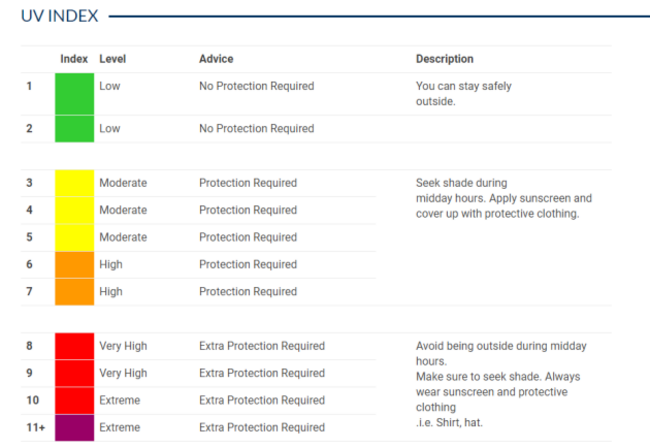
Task: Click 'Extreme' level in row 11+
Action: click(x=119, y=427)
